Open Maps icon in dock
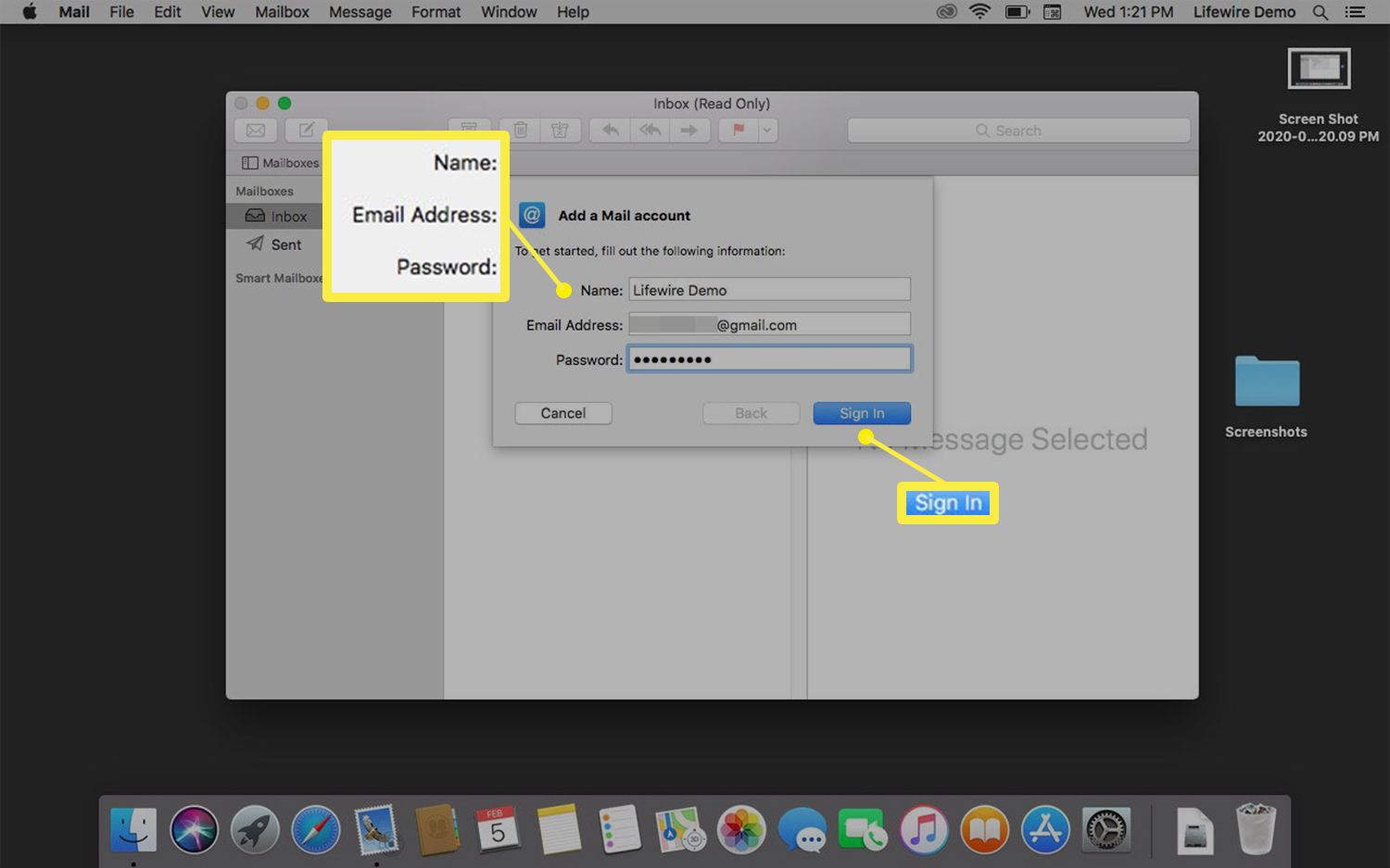1390x868 pixels. 680,829
